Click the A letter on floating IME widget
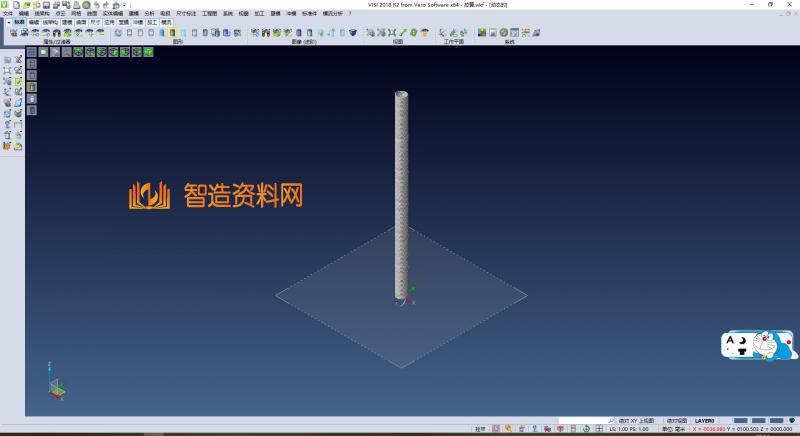Viewport: 800px width, 436px height. (x=730, y=340)
